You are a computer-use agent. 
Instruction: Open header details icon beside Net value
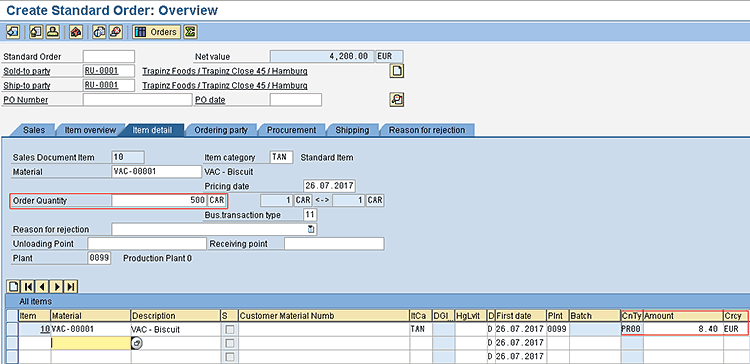(397, 71)
